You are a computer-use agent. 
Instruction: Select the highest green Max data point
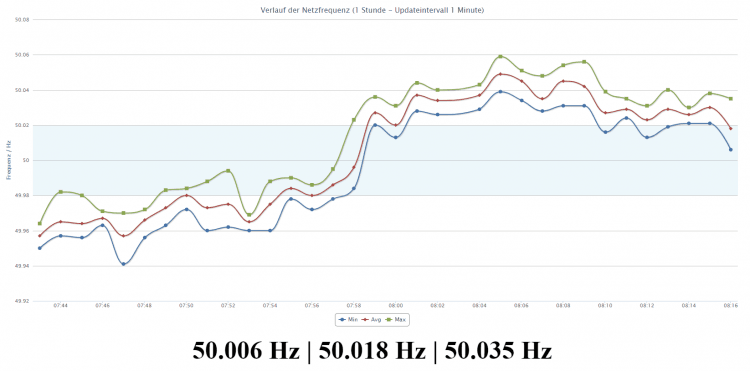(x=501, y=56)
